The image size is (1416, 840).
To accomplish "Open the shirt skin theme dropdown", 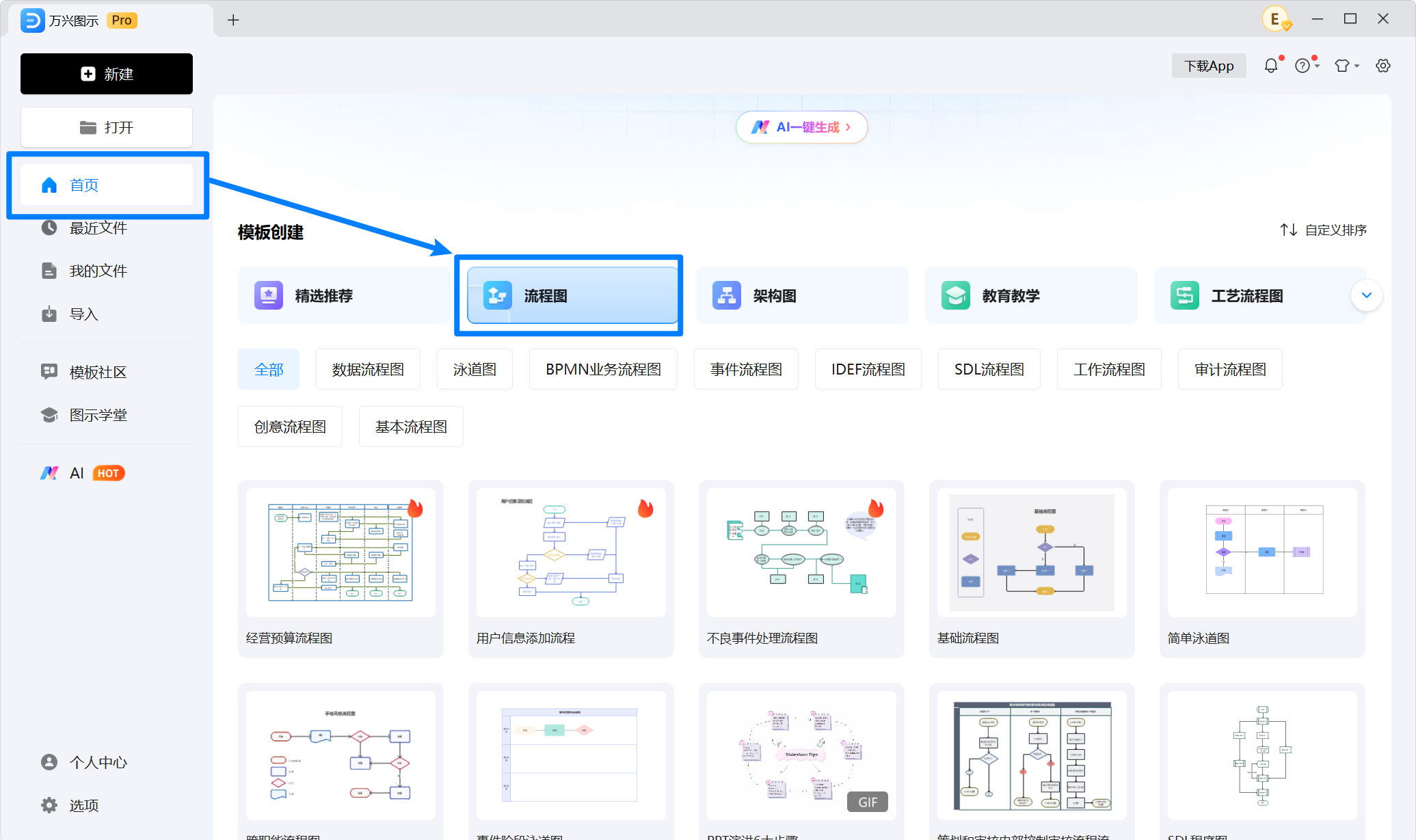I will (1346, 66).
